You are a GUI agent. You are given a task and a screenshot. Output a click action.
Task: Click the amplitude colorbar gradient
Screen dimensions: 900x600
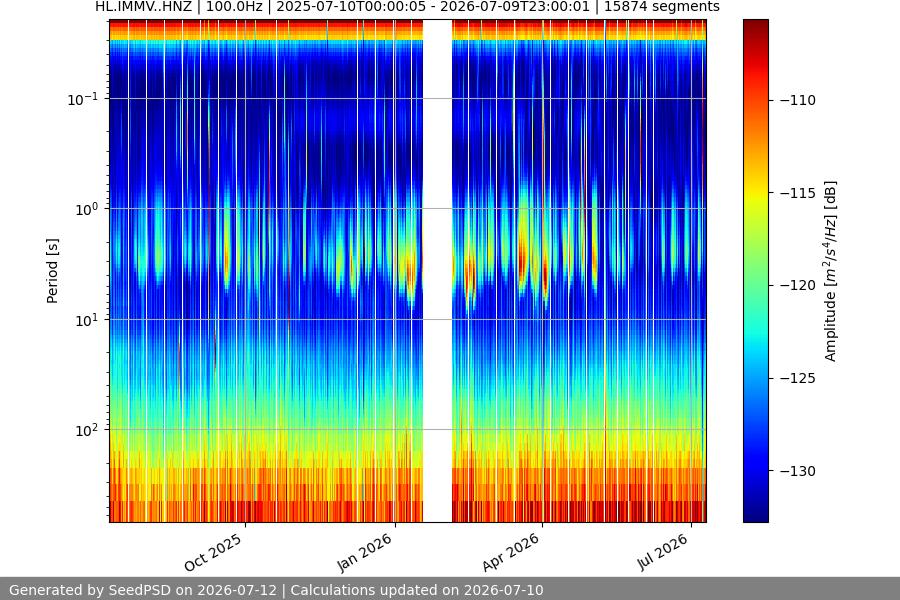tap(755, 271)
